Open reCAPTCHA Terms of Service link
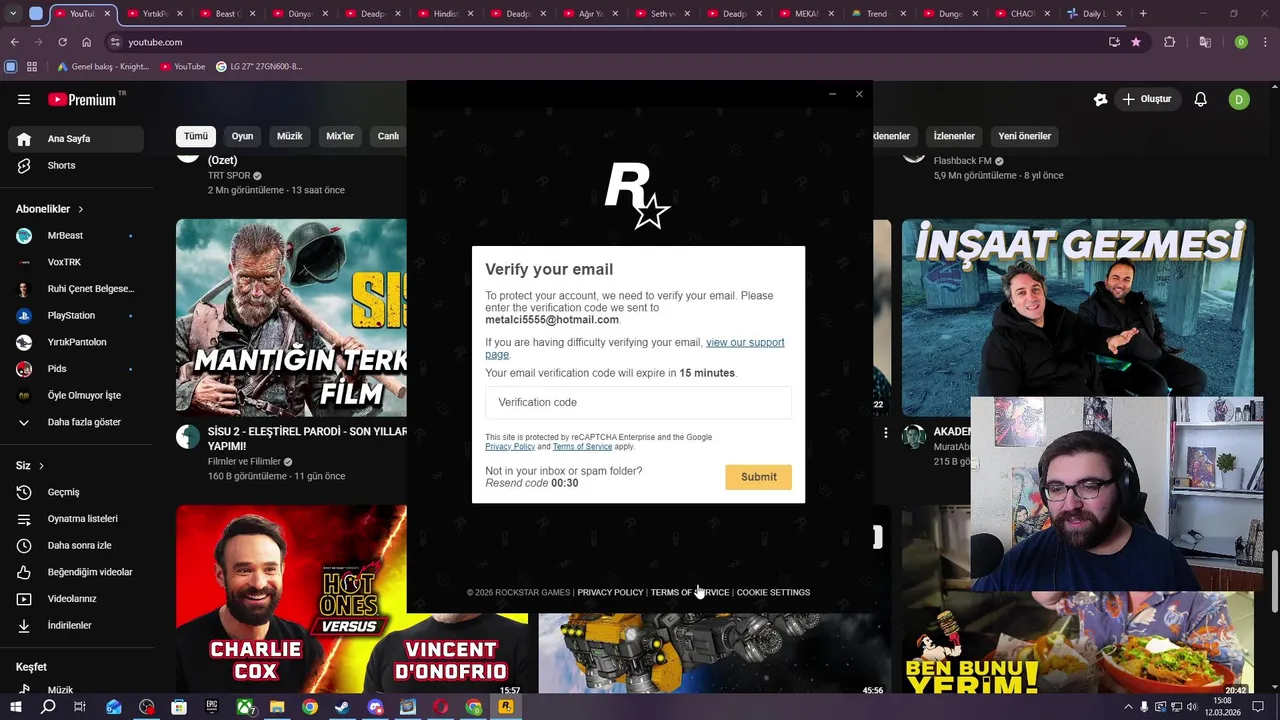 click(x=582, y=447)
